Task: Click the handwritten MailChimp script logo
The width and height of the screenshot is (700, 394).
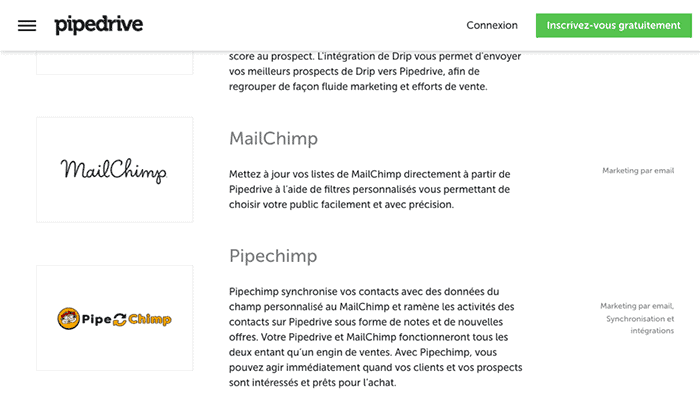Action: pos(114,170)
